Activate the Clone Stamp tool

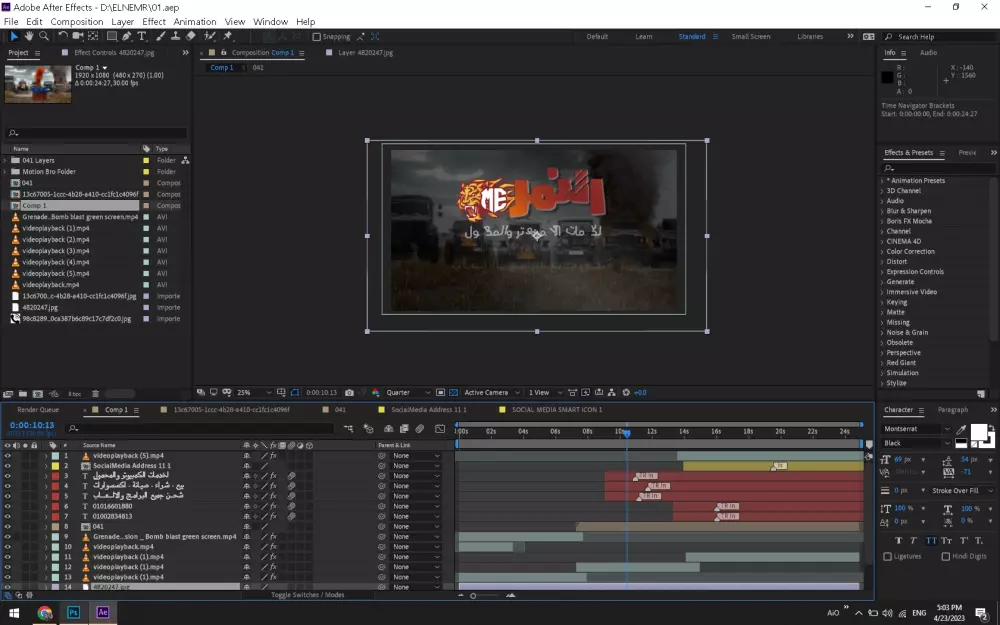(176, 36)
